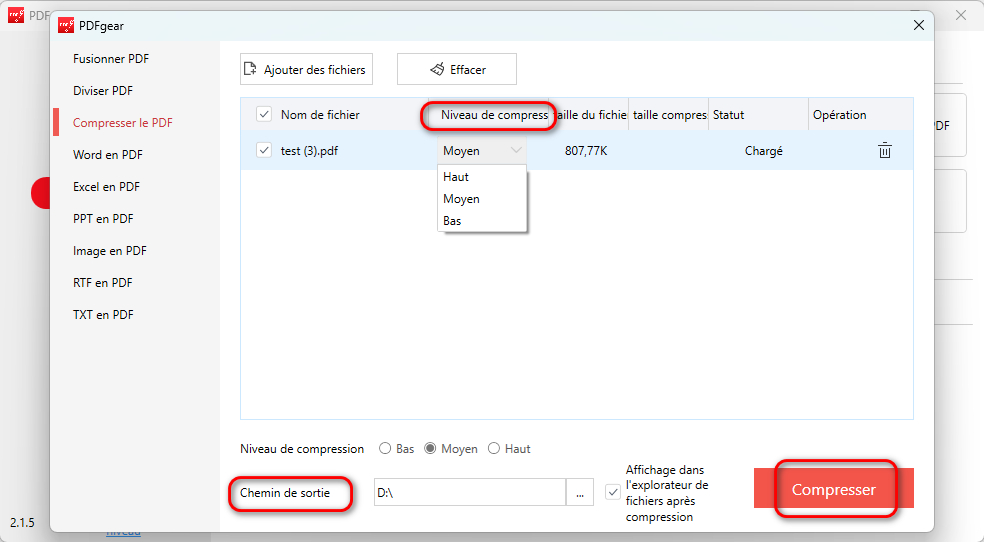Close the PDFgear dialog window
This screenshot has height=542, width=984.
click(x=919, y=25)
